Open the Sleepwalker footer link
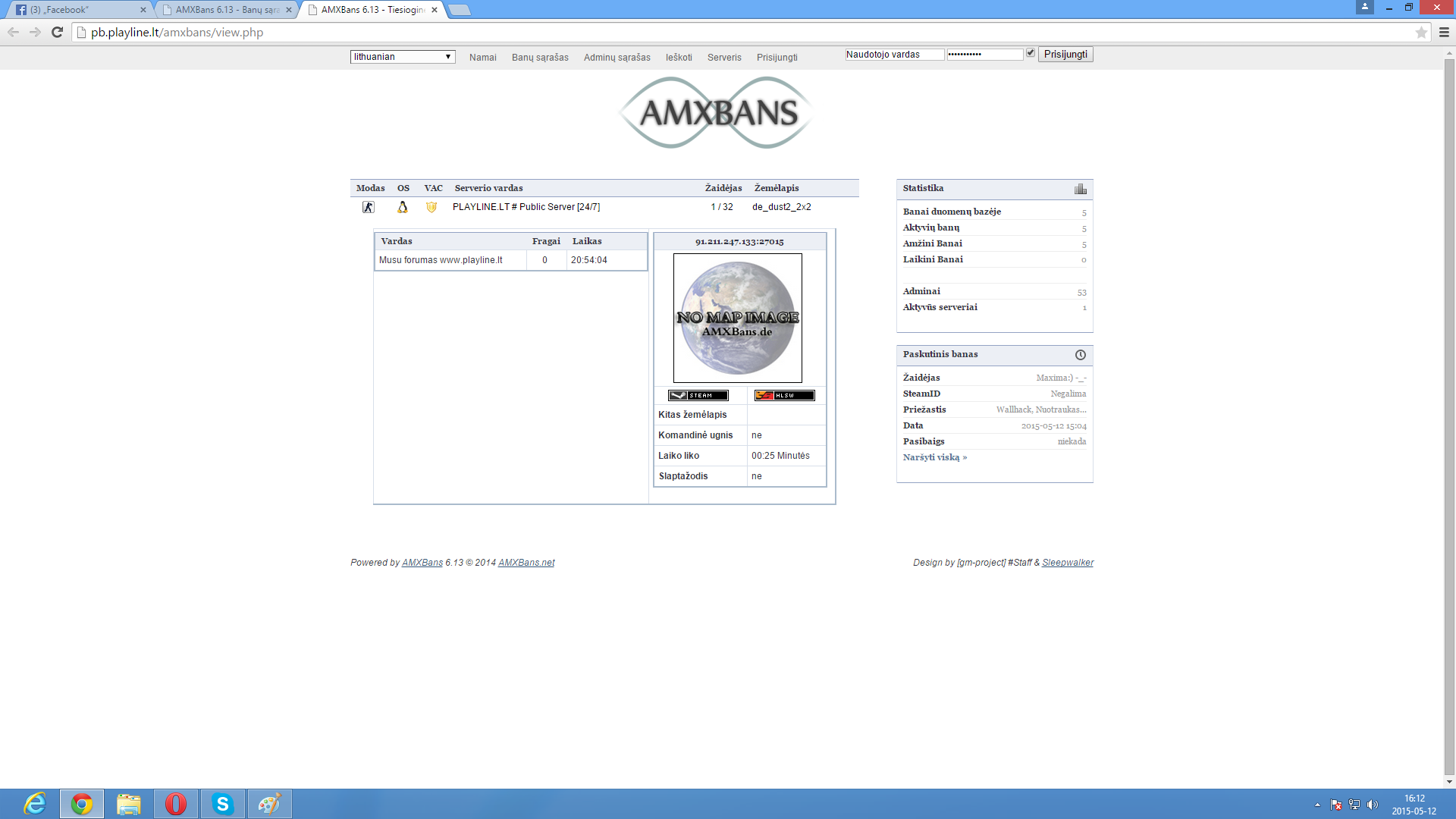1456x819 pixels. (x=1068, y=563)
